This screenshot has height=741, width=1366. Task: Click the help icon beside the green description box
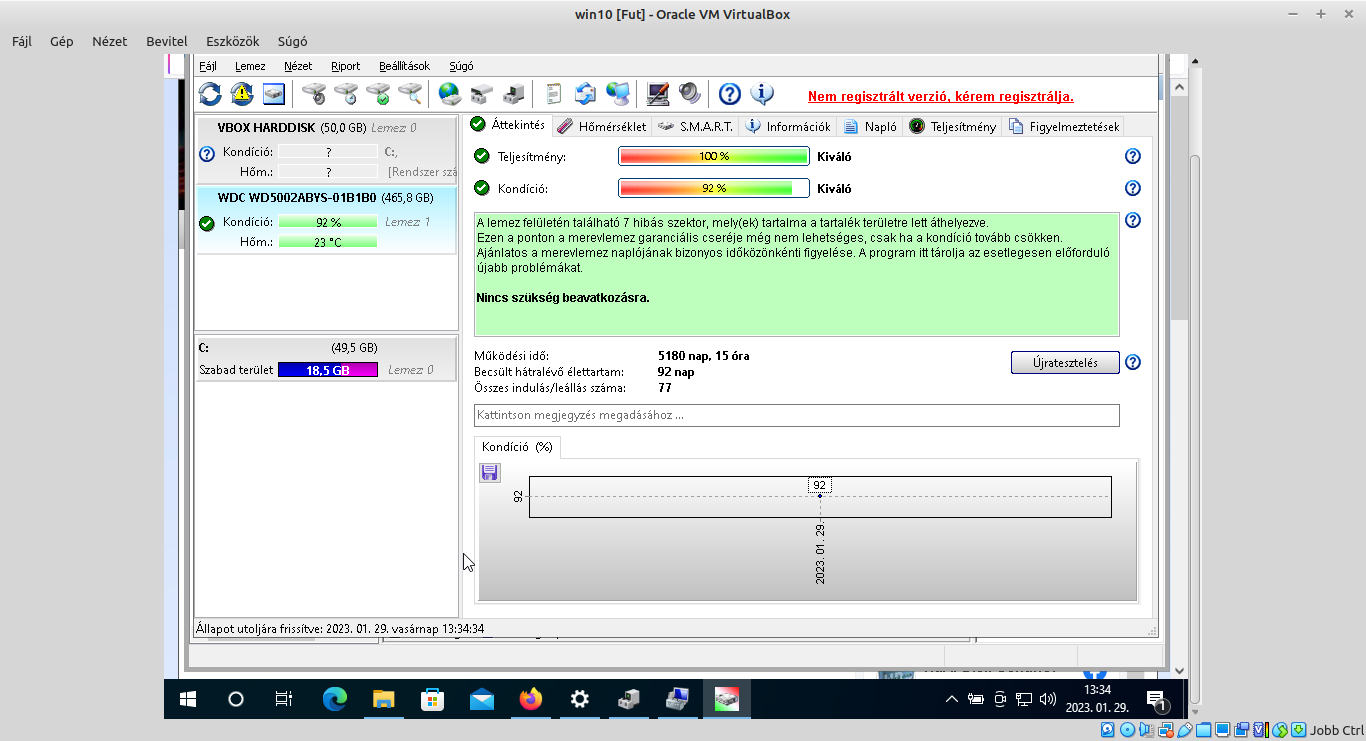1133,221
